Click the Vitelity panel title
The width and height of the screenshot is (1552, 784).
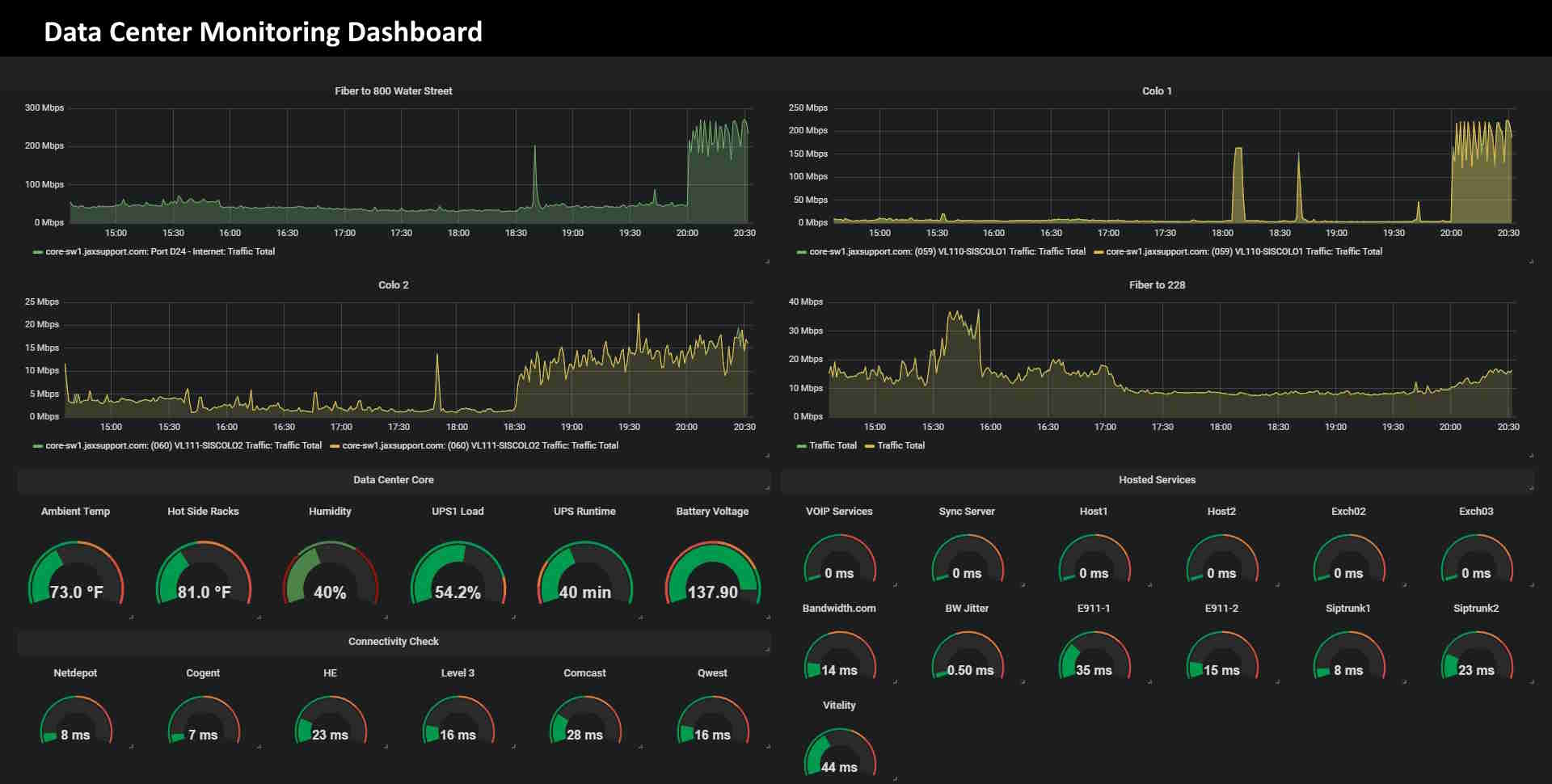(x=839, y=706)
